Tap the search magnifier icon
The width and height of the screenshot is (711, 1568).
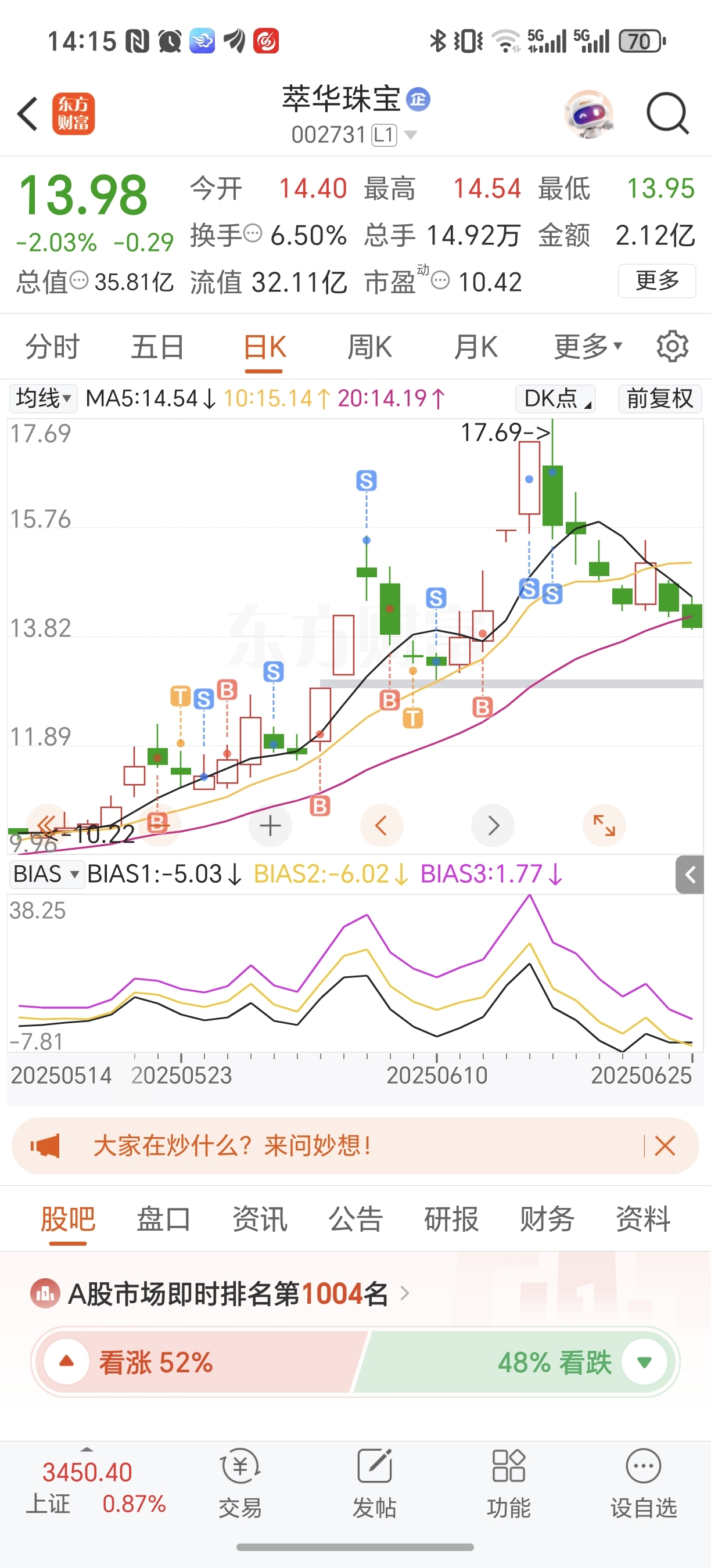click(667, 113)
